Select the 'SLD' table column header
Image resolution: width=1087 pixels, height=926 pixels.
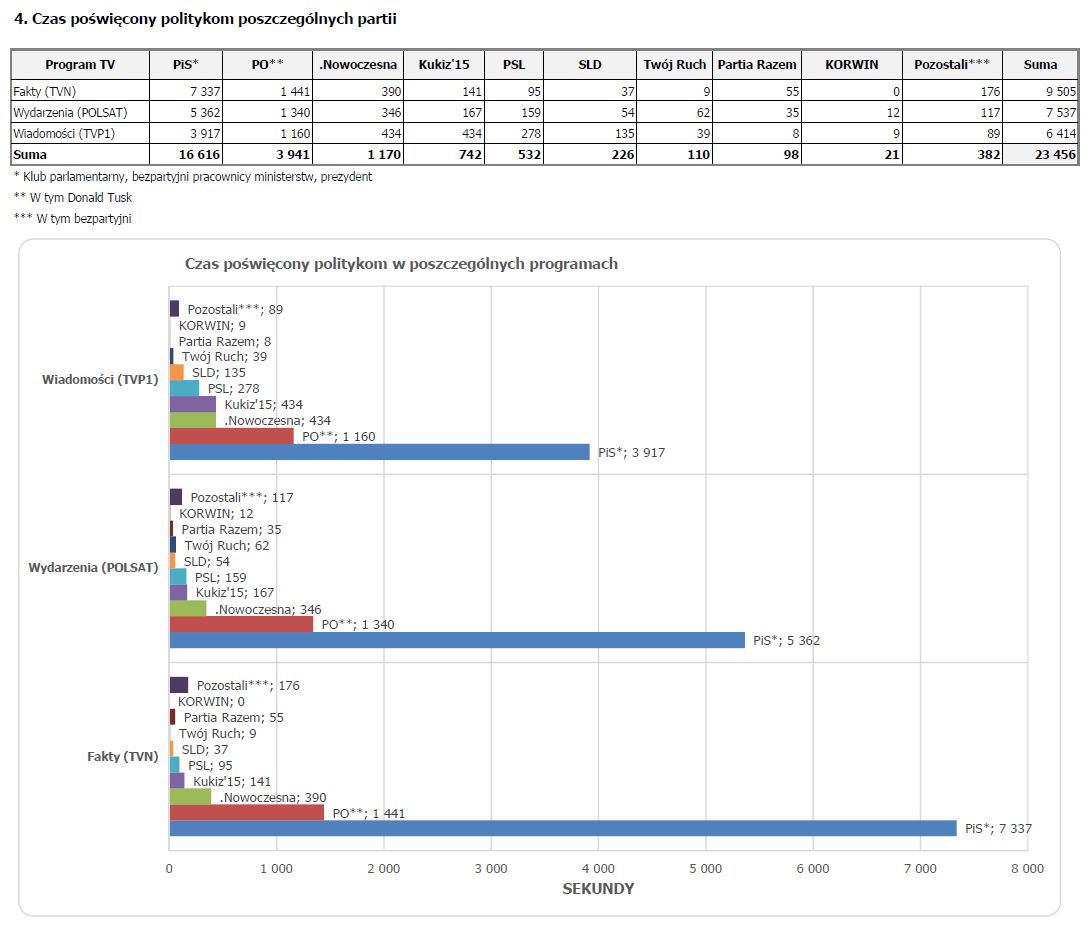(x=590, y=64)
